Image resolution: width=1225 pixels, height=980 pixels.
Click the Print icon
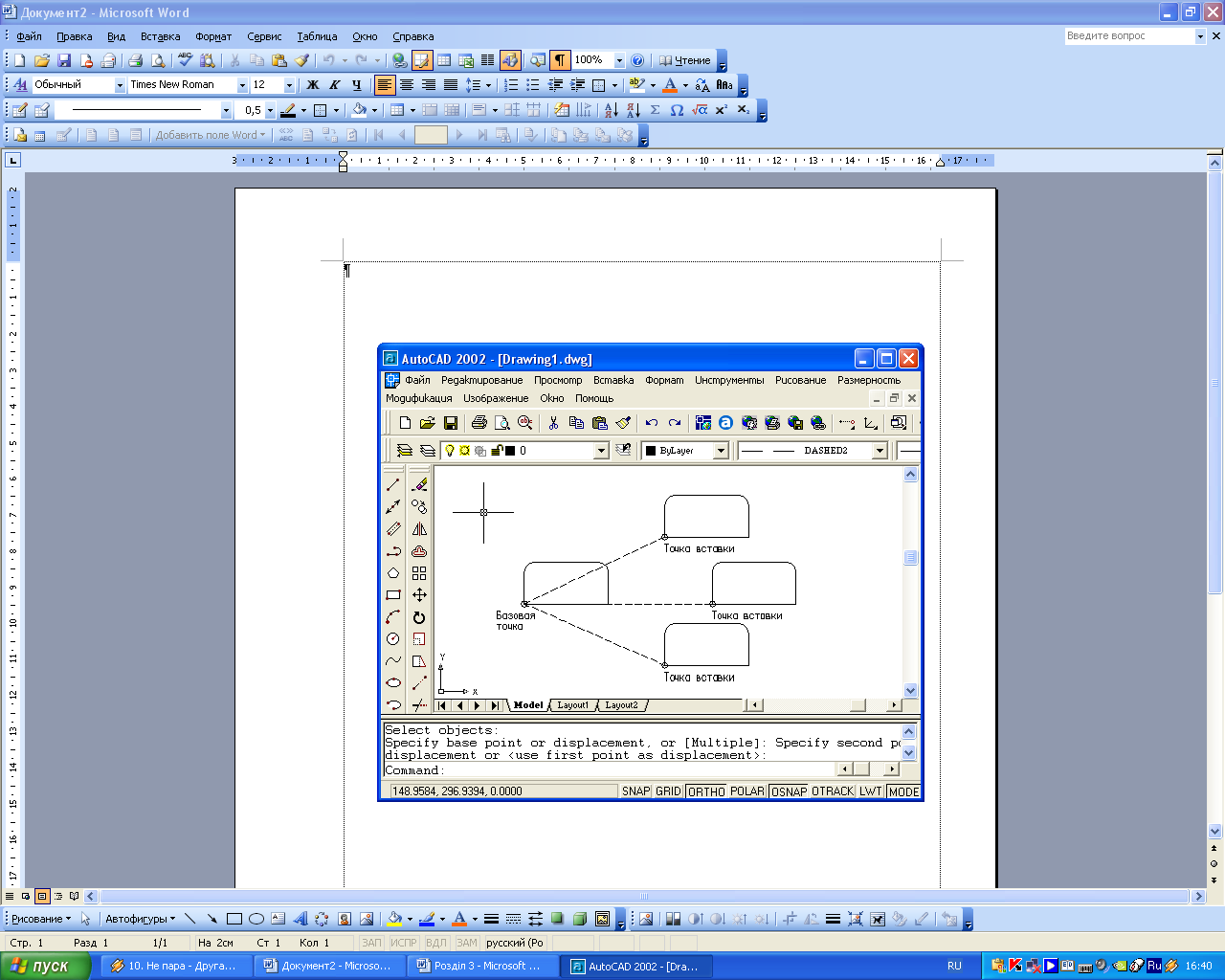point(135,60)
